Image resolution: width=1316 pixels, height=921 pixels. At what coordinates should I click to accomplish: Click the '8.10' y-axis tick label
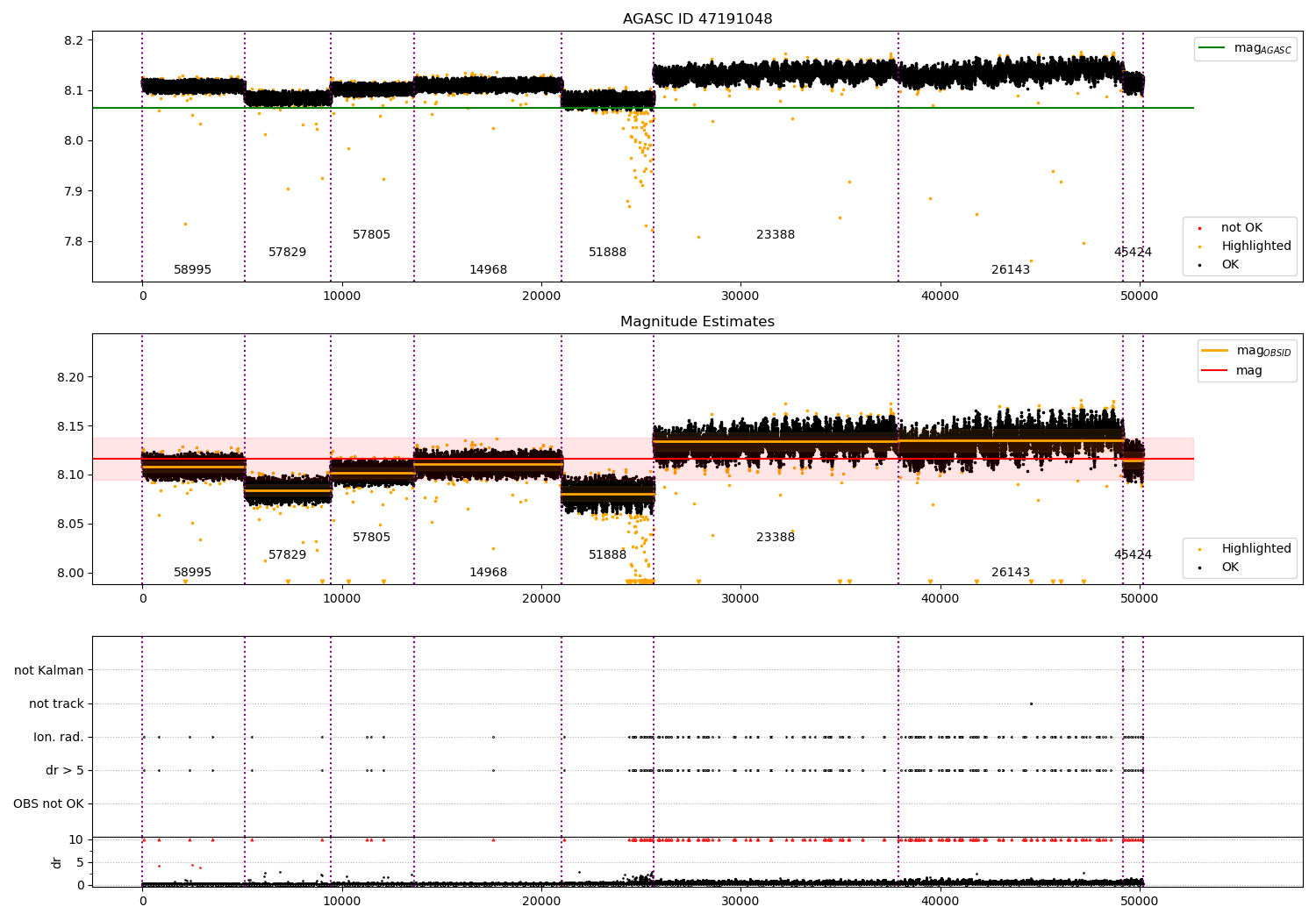[x=70, y=475]
